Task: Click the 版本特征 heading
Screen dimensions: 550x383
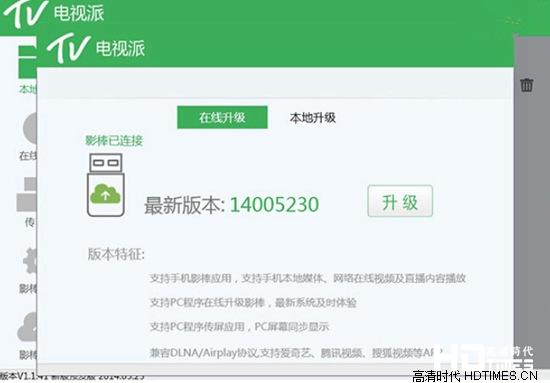Action: click(x=116, y=254)
